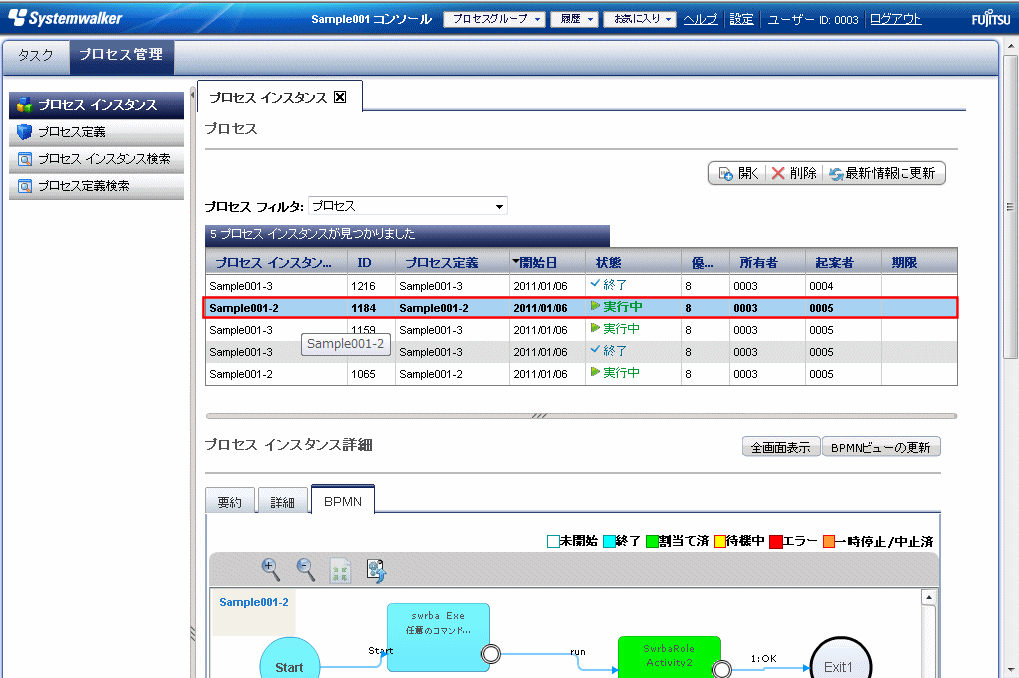This screenshot has height=678, width=1019.
Task: Select the highlighted row with ID 1184
Action: click(x=581, y=308)
